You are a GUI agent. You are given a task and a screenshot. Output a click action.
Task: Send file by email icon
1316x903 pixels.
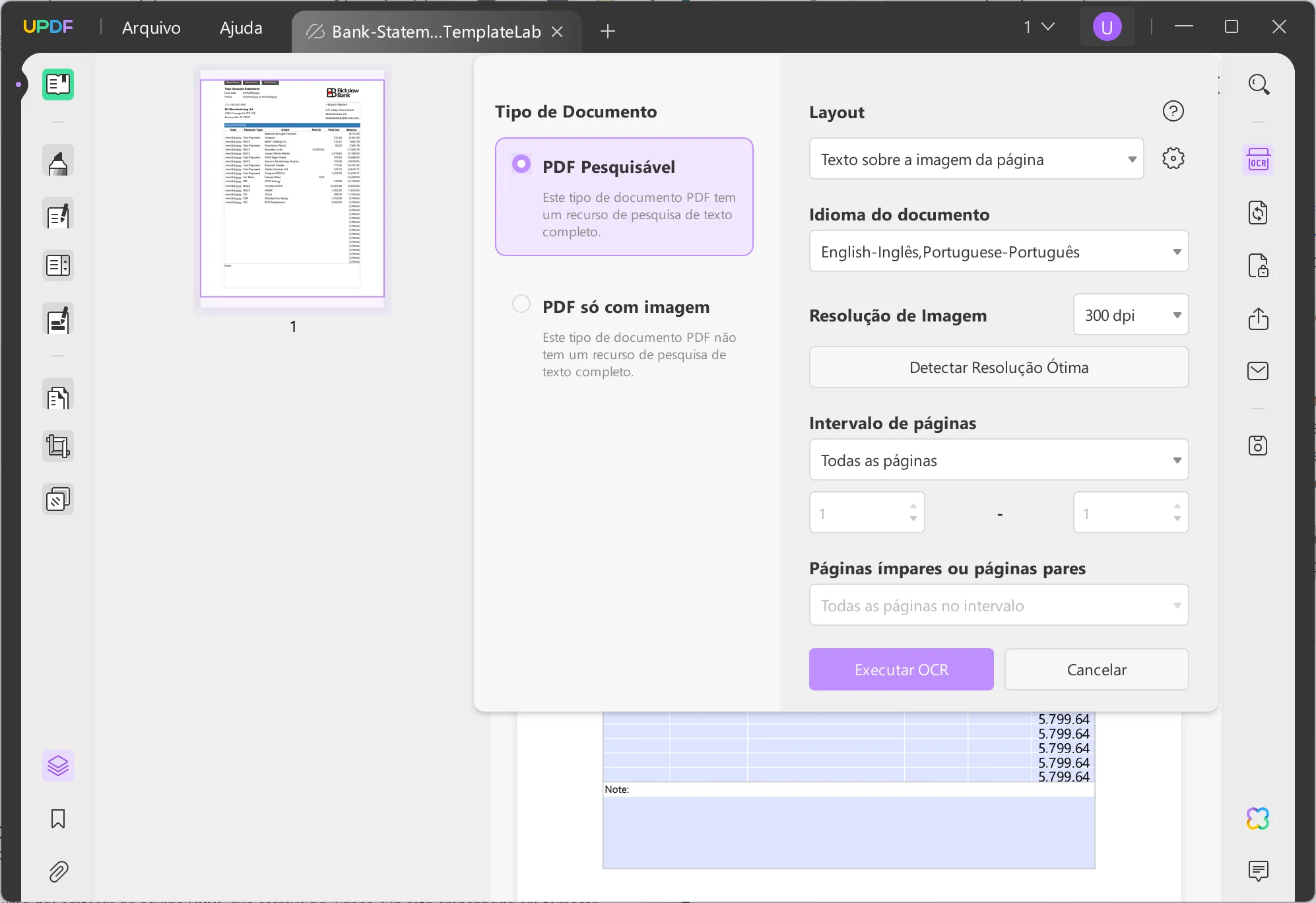(x=1258, y=371)
